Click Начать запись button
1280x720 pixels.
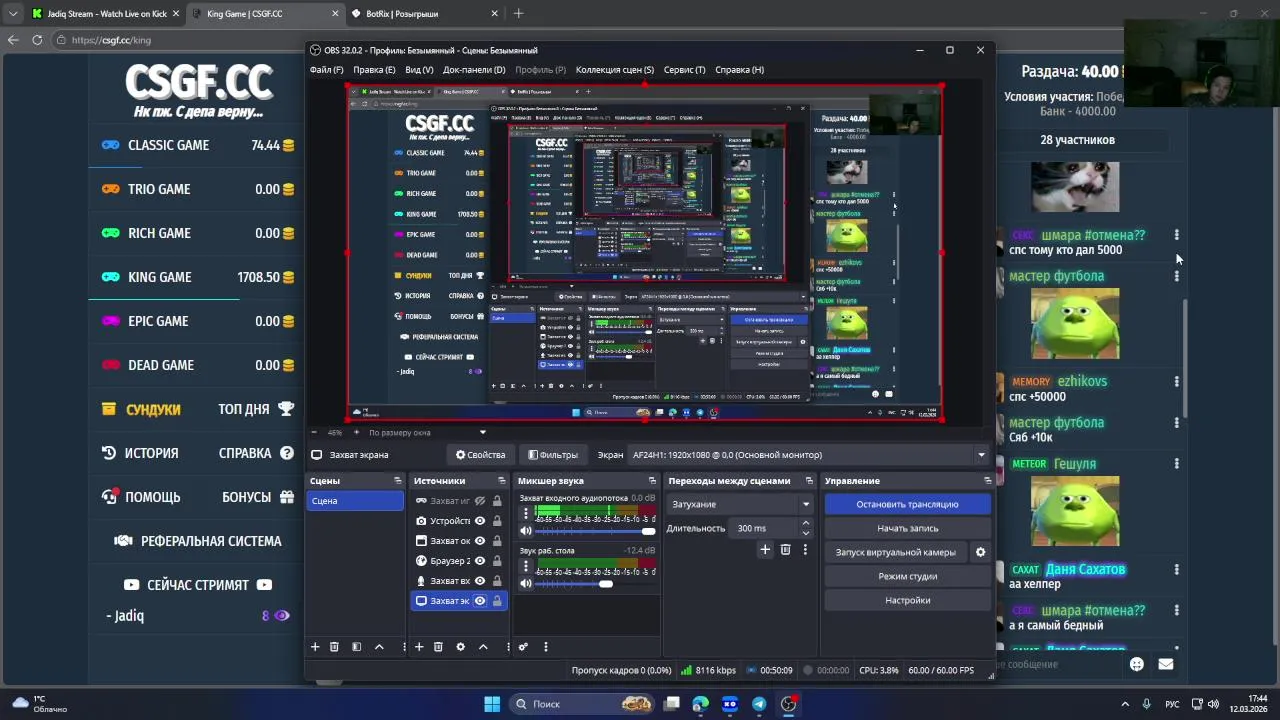pos(907,528)
